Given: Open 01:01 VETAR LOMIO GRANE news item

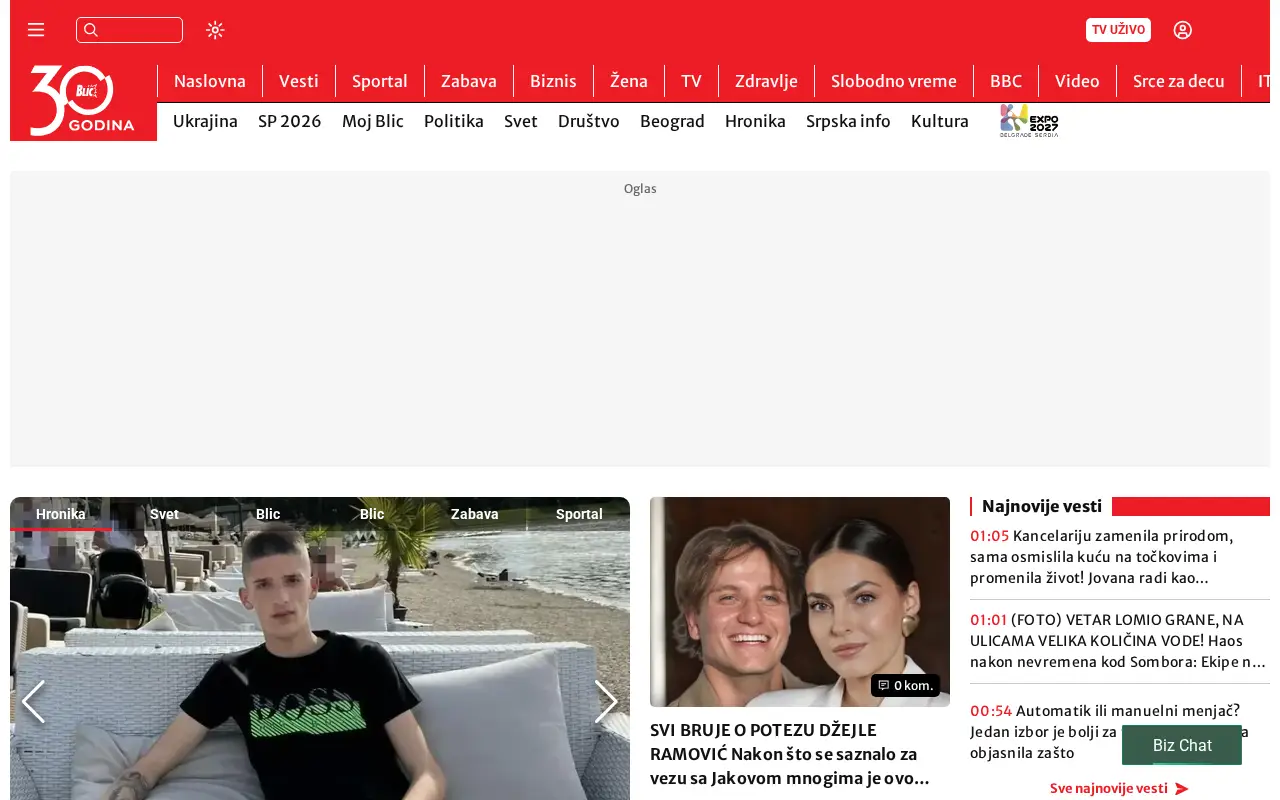Looking at the screenshot, I should point(1120,641).
